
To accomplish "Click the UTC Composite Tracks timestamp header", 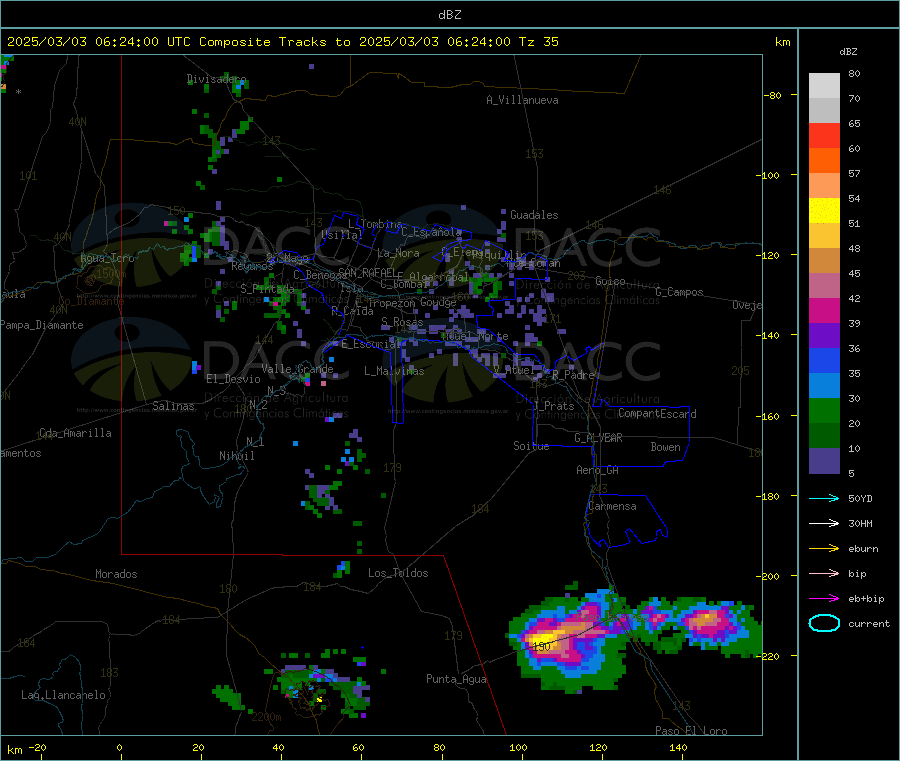I will click(x=282, y=42).
